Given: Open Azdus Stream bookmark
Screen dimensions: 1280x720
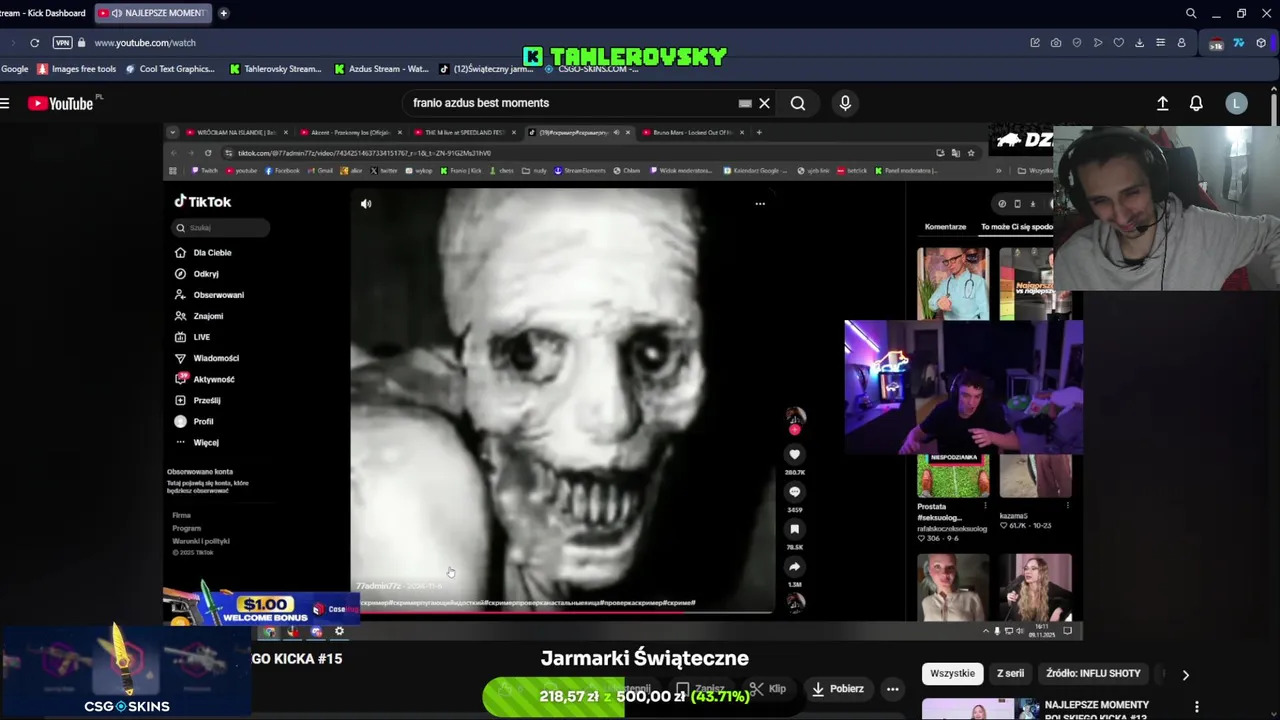Looking at the screenshot, I should point(382,69).
